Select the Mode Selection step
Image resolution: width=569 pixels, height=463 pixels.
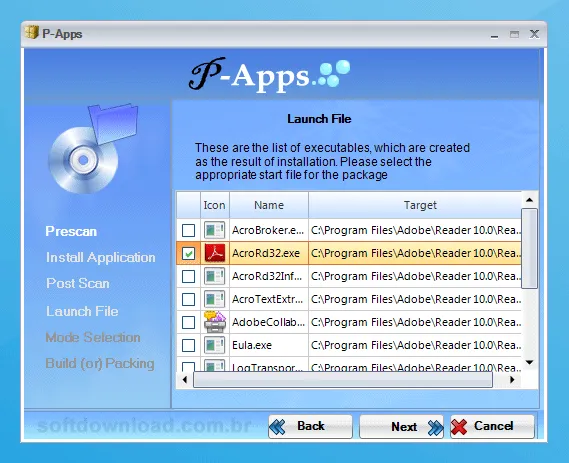click(x=93, y=337)
